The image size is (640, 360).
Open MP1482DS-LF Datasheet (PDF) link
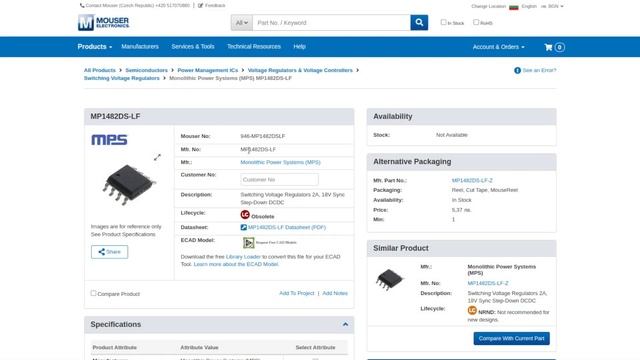(287, 227)
